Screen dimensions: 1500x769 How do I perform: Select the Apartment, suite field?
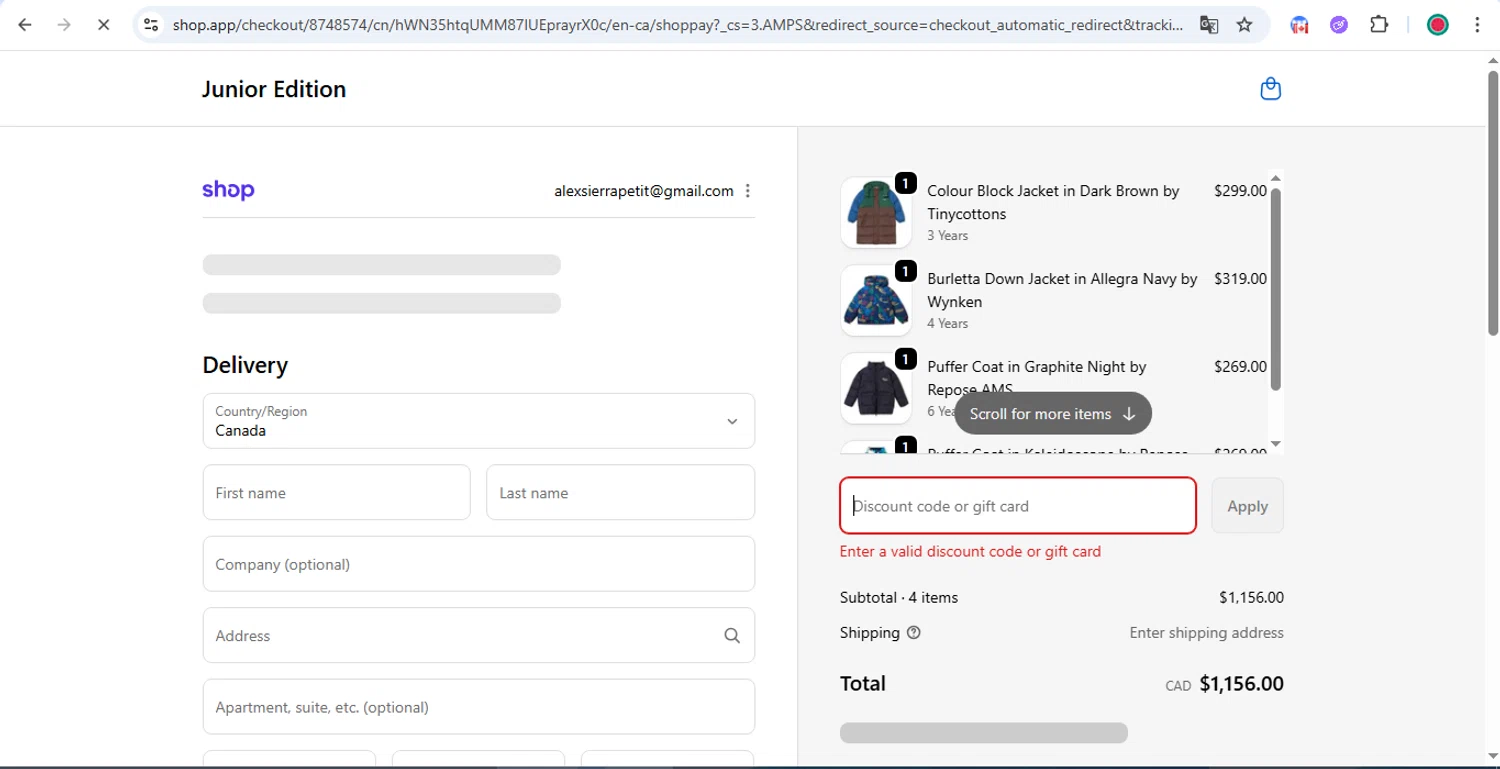click(479, 707)
